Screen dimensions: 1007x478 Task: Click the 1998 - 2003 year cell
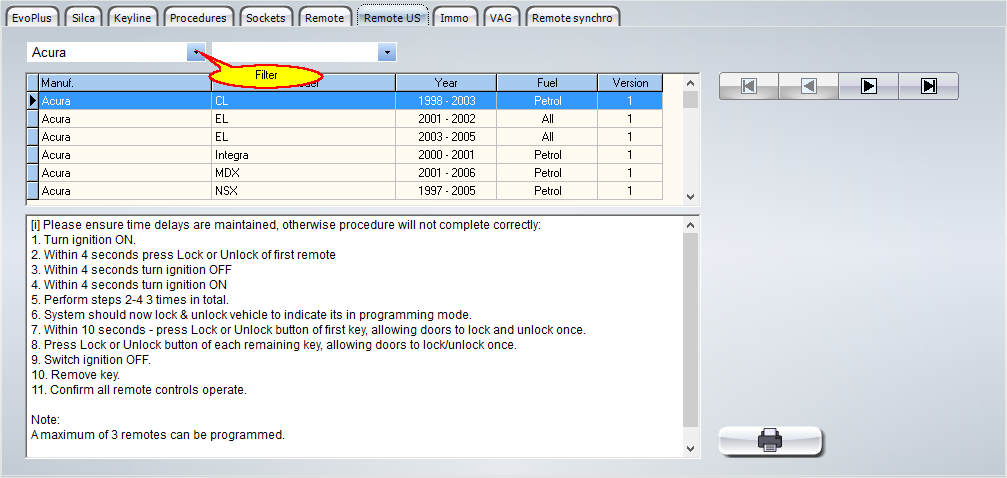[446, 101]
